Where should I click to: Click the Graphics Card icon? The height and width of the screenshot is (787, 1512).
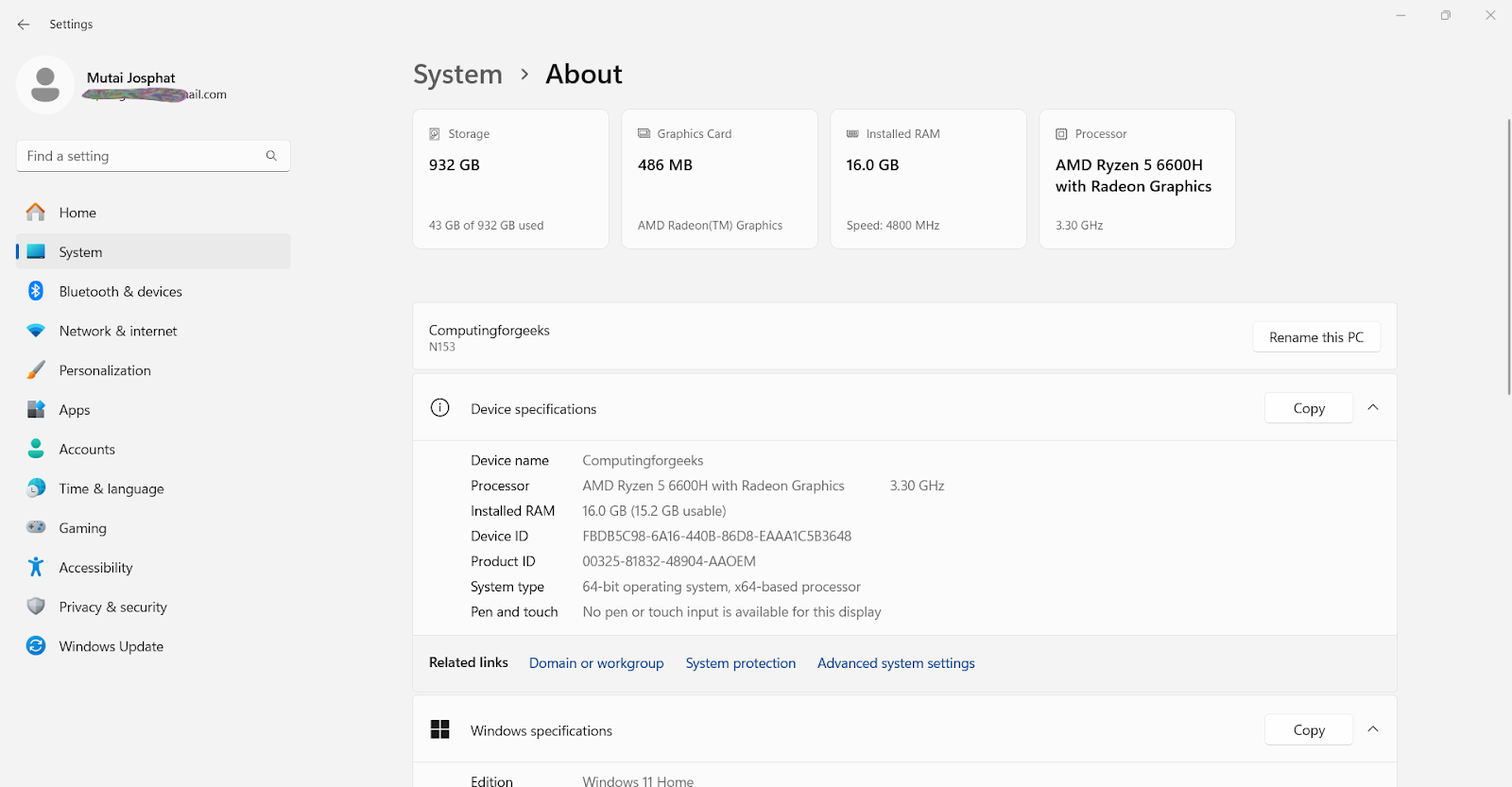pyautogui.click(x=644, y=134)
